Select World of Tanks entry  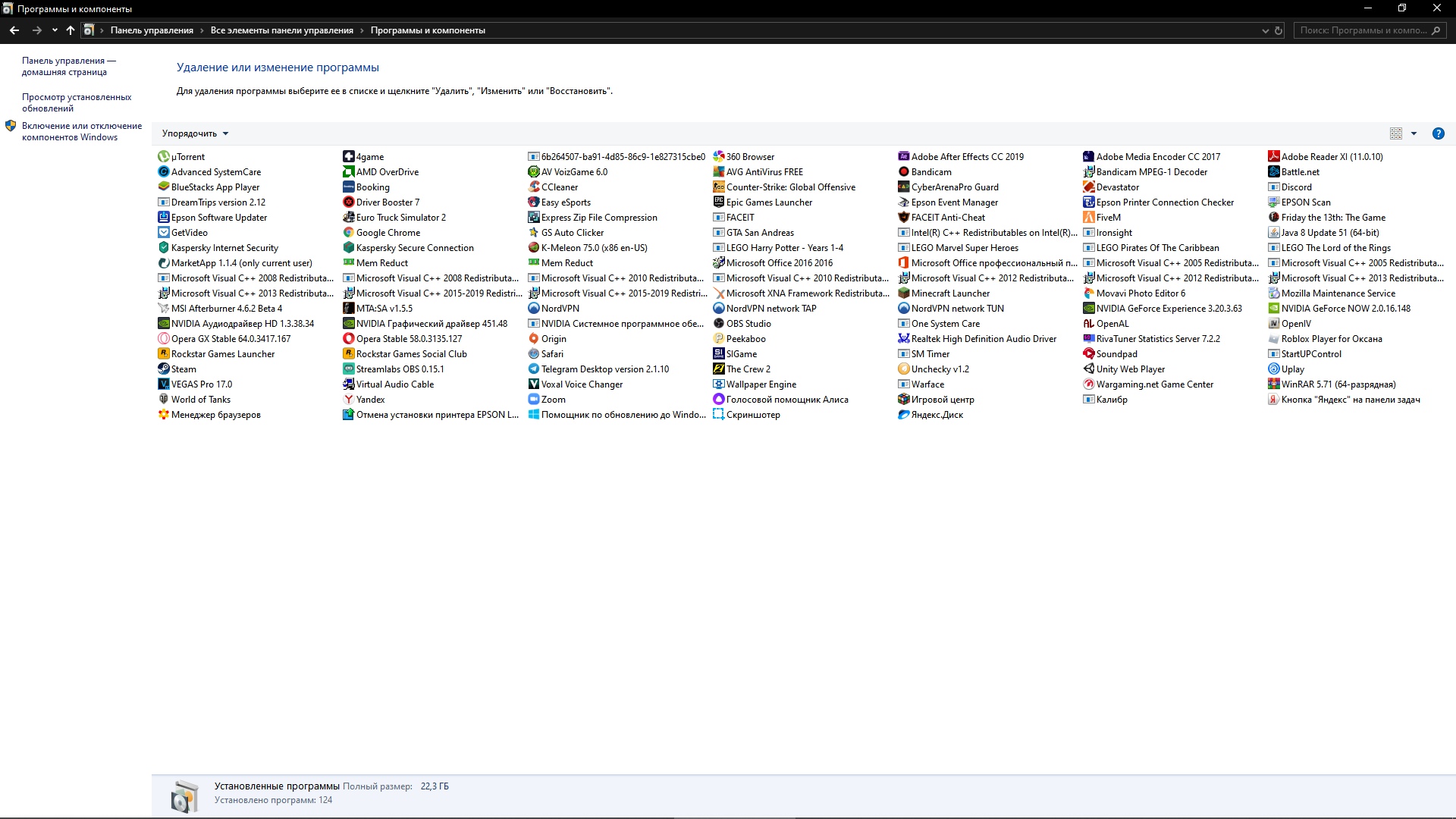pos(194,400)
